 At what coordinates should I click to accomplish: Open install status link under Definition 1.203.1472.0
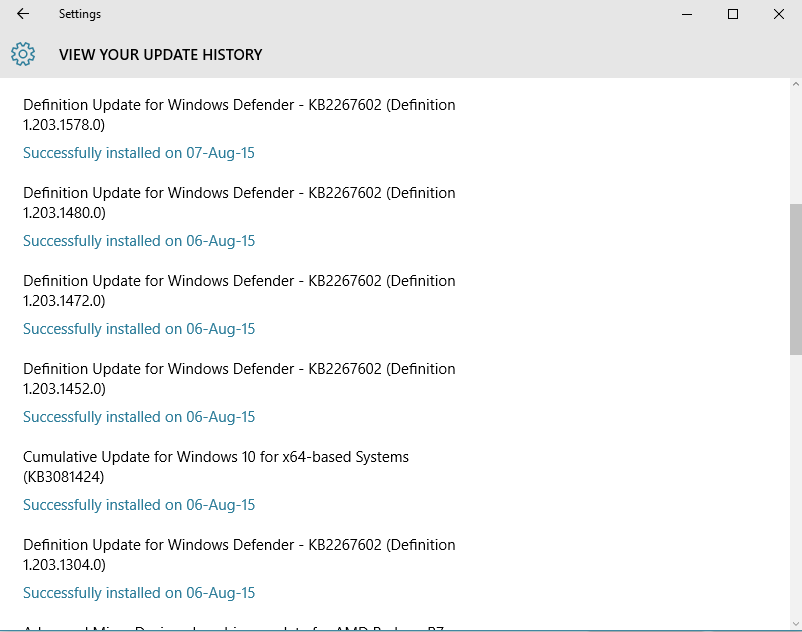[139, 329]
